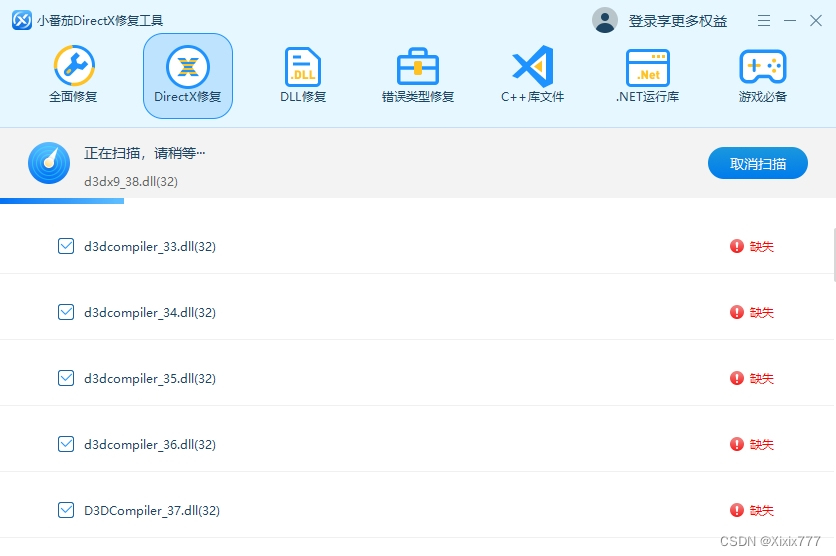
Task: Click 取消扫描 to cancel the scan
Action: point(758,163)
